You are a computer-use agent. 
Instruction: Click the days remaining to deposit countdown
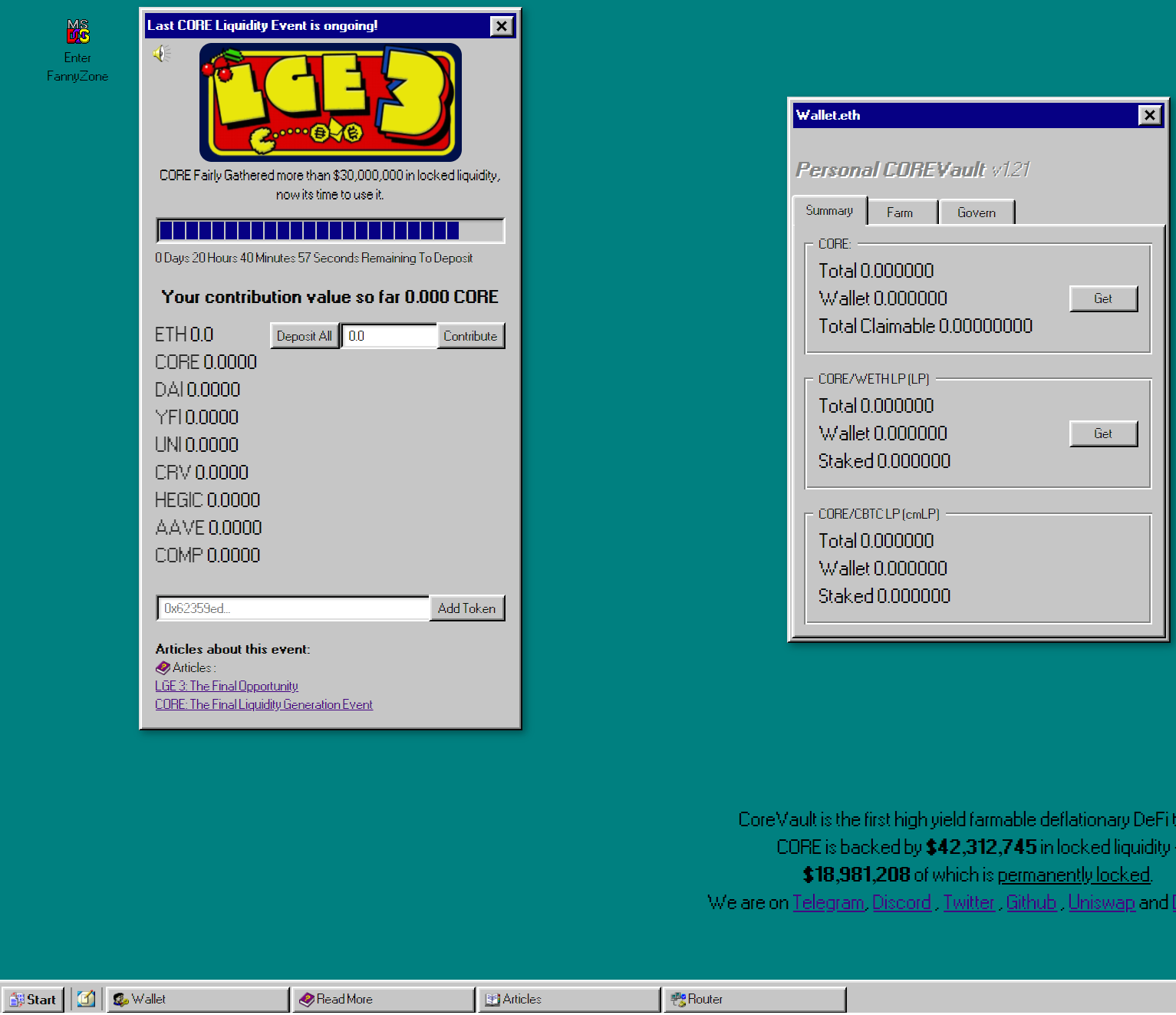point(314,258)
